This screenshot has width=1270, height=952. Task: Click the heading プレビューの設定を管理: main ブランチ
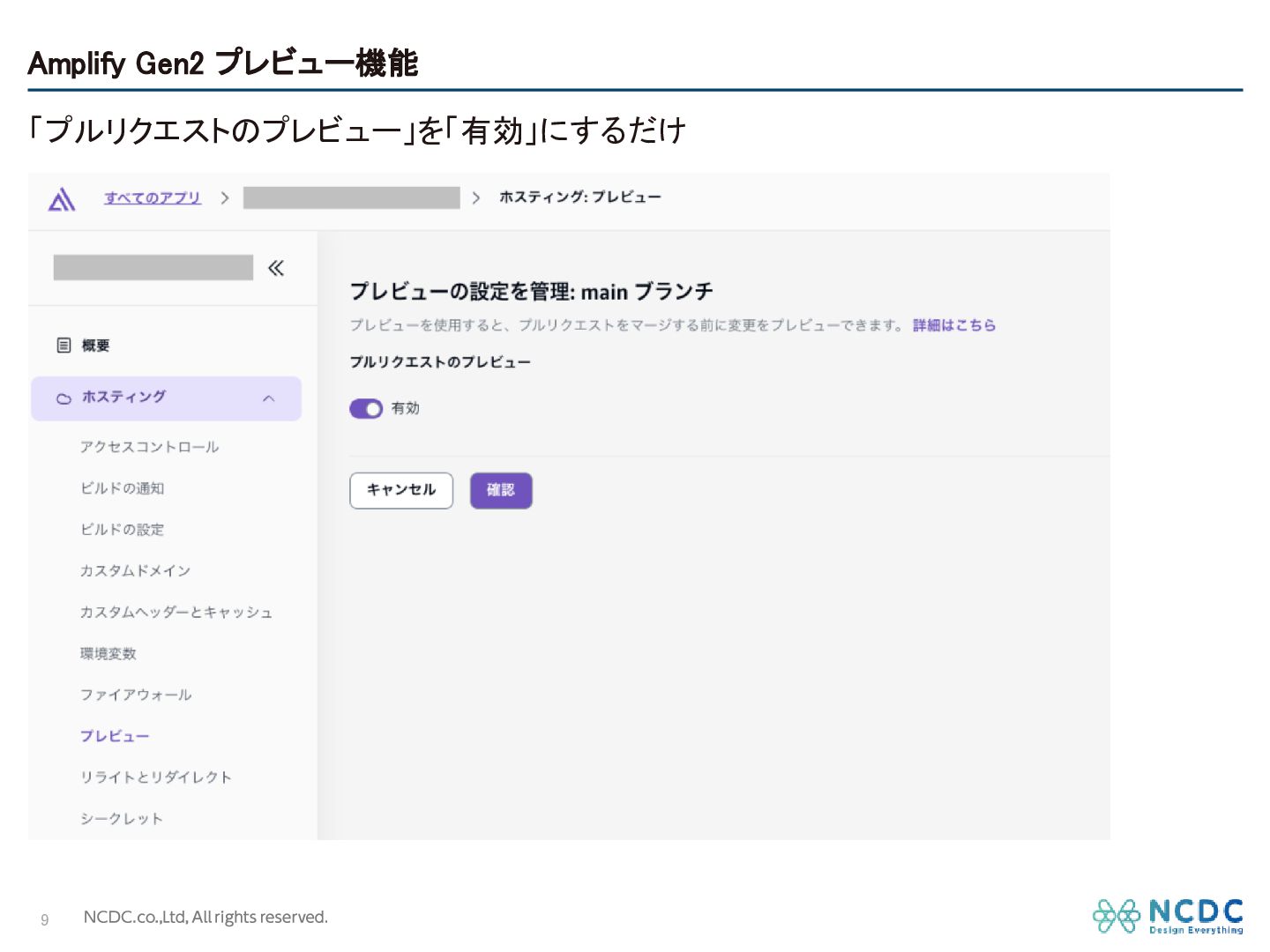tap(532, 292)
